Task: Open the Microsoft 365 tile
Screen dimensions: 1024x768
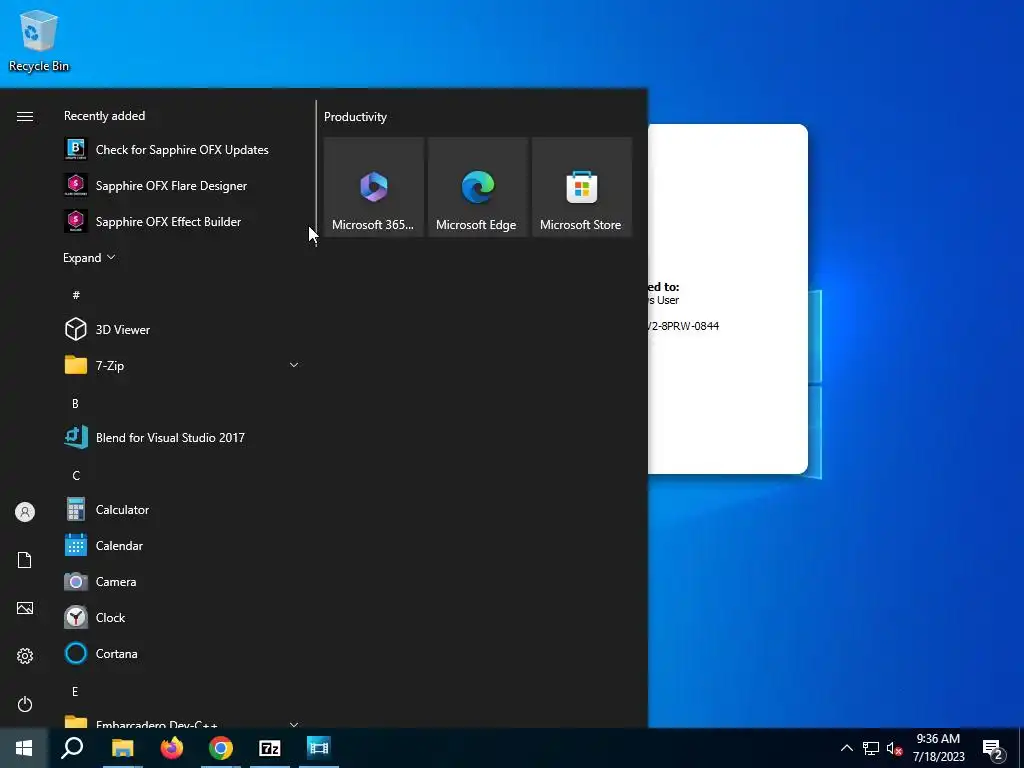Action: pos(374,187)
